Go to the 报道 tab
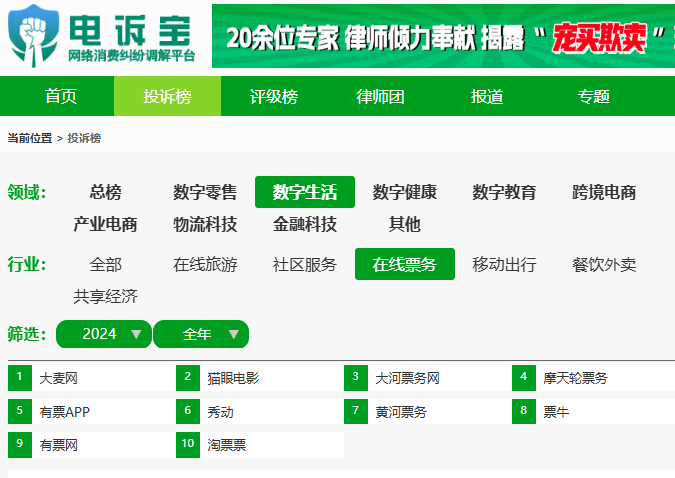675x478 pixels. [487, 96]
